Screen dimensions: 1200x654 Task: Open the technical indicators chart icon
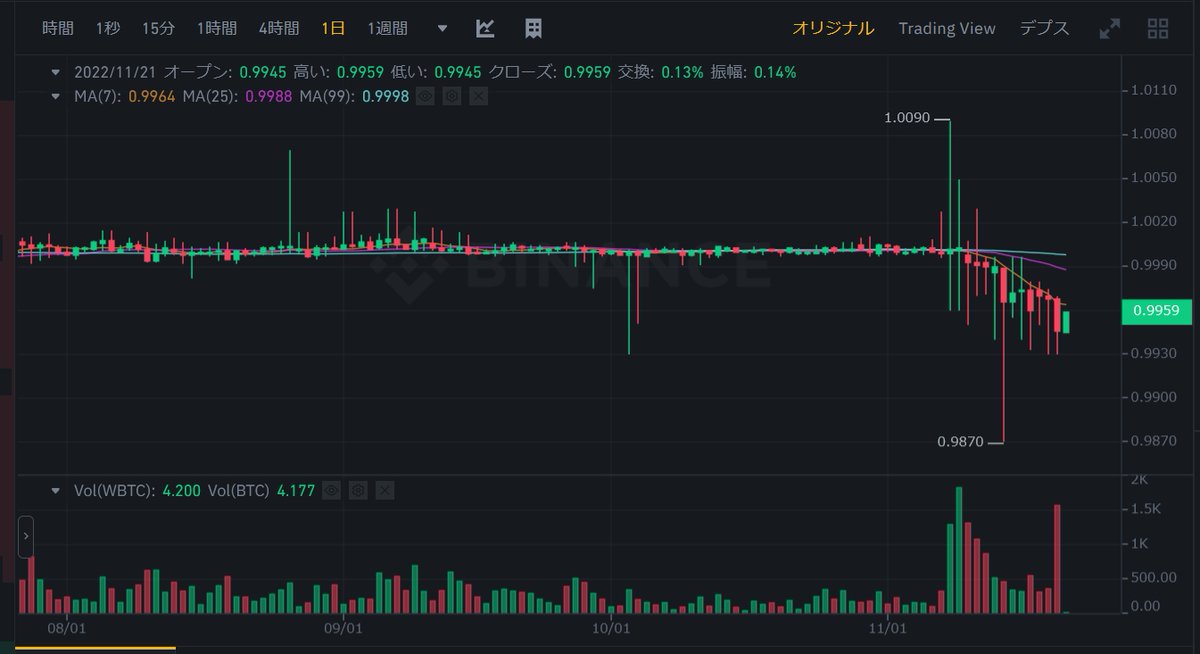pos(485,28)
